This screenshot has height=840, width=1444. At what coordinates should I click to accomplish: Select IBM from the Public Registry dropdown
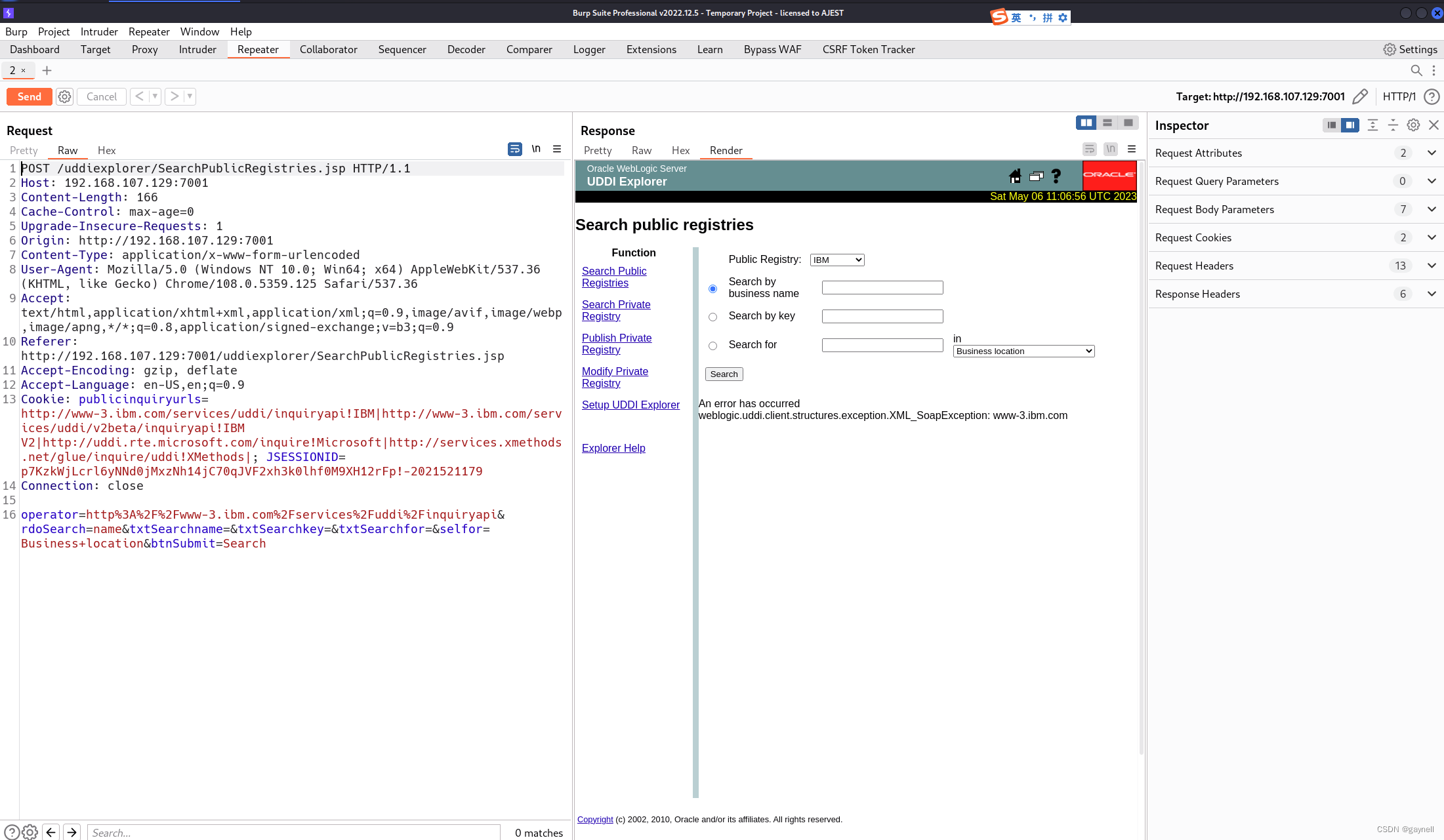tap(836, 260)
